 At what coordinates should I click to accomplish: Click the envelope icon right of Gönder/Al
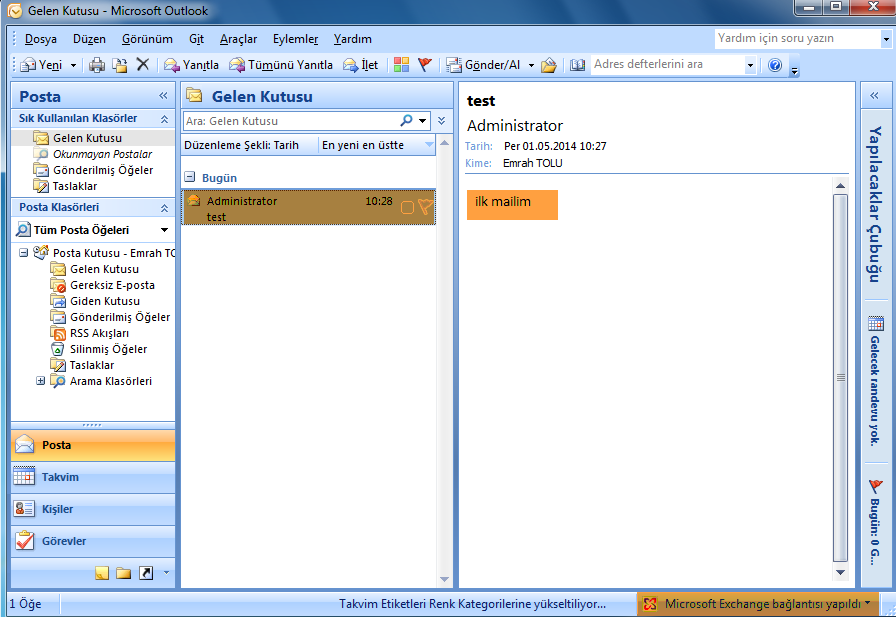[x=549, y=65]
